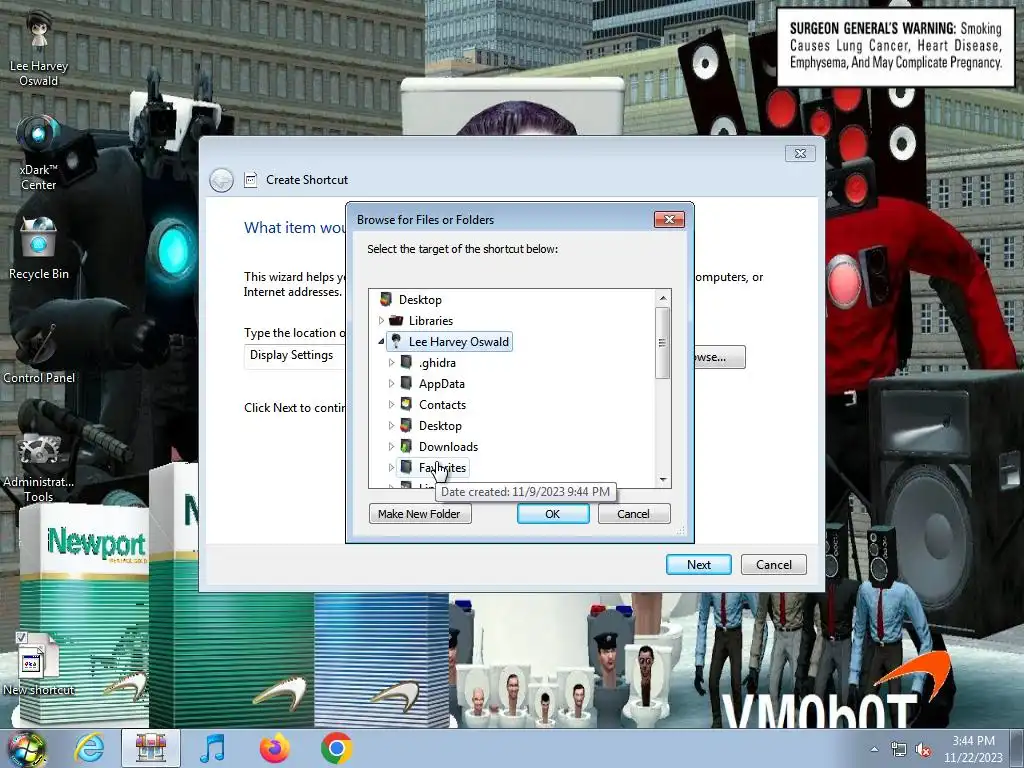The image size is (1024, 768).
Task: Click Cancel in Create Shortcut wizard
Action: (x=774, y=565)
